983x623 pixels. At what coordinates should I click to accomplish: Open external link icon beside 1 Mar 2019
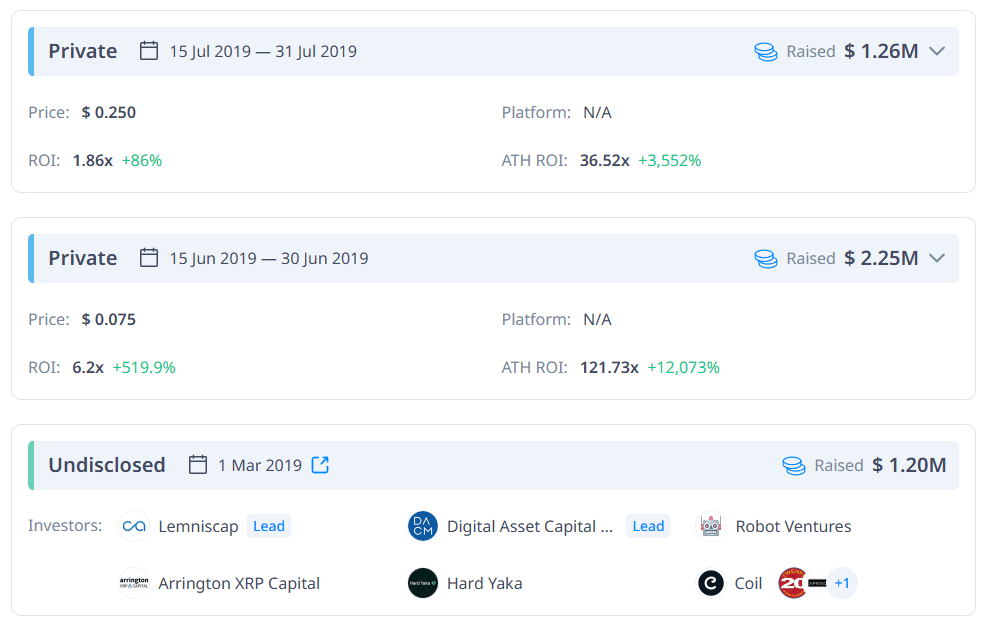[320, 465]
